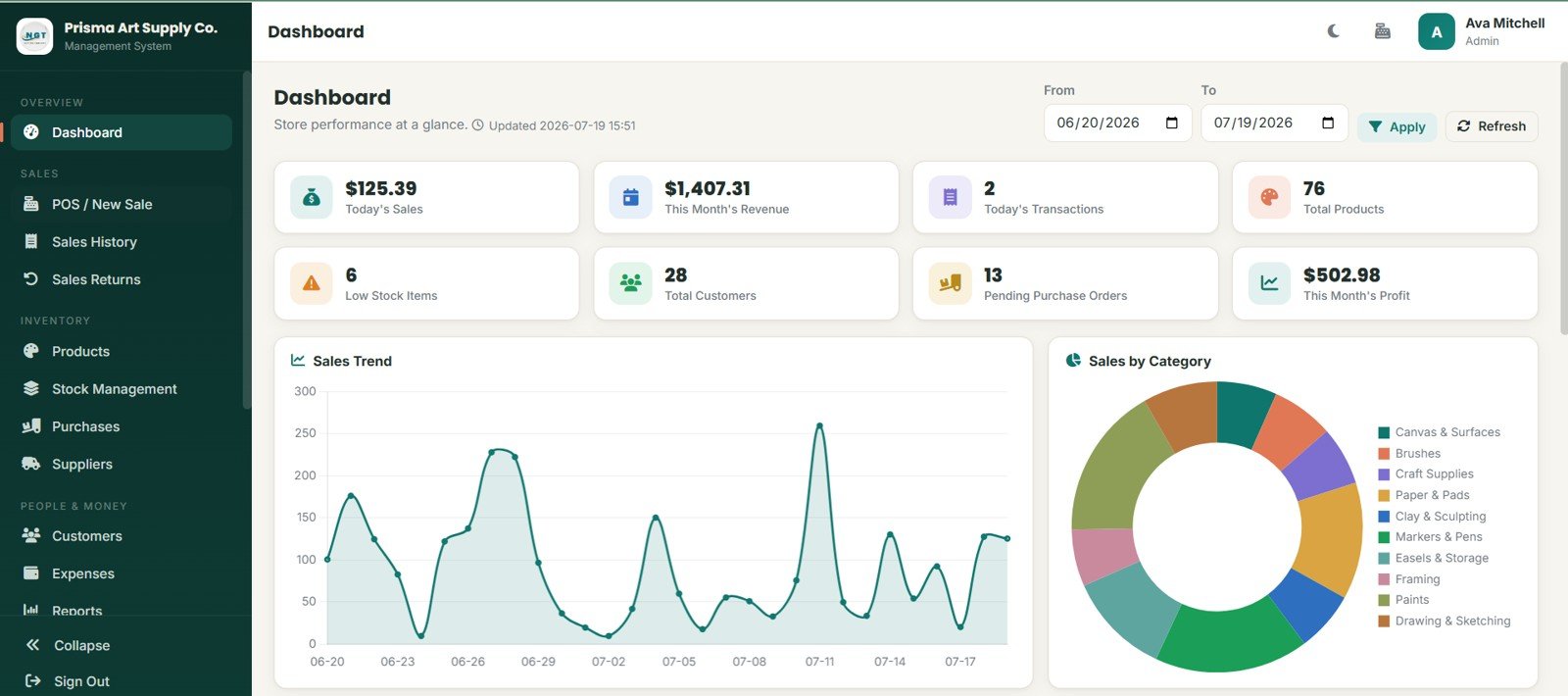Toggle Paper & Pads legend entry

pyautogui.click(x=1424, y=495)
